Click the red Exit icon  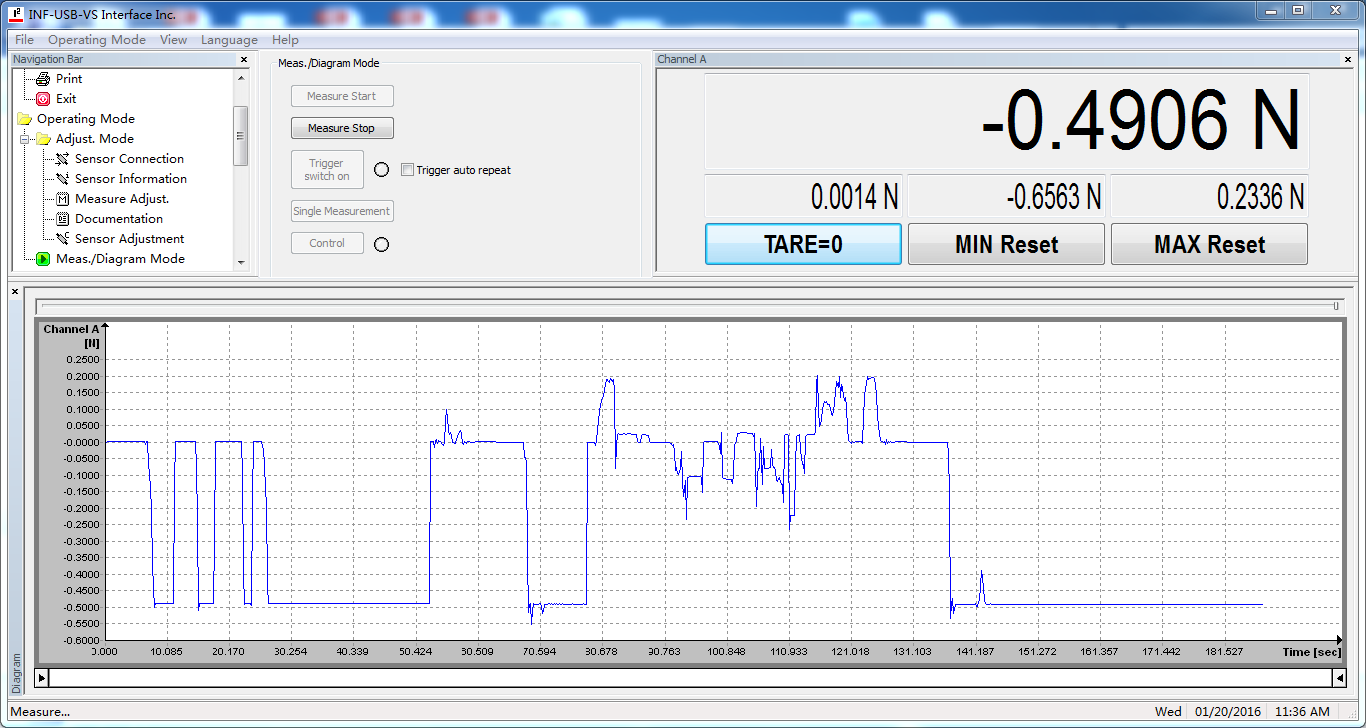click(x=43, y=99)
